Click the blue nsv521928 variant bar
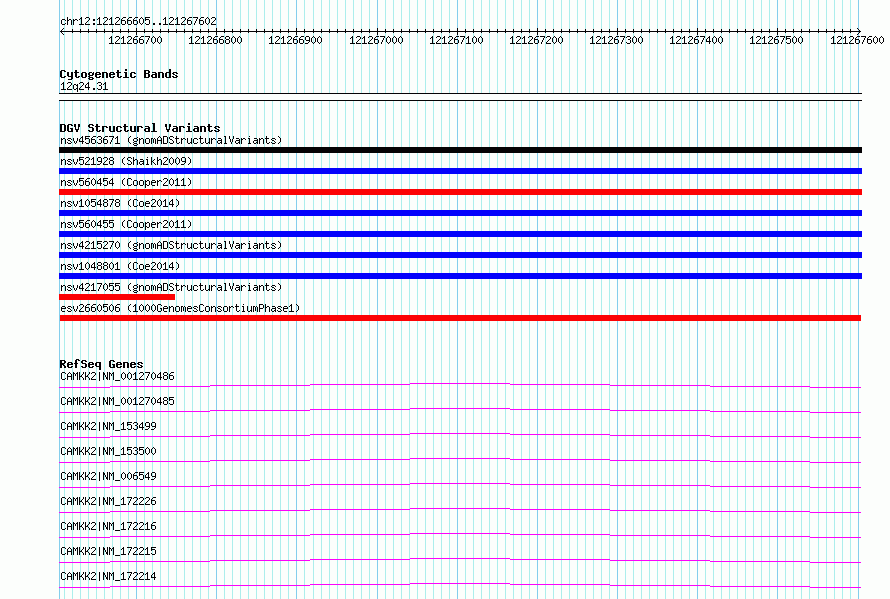This screenshot has width=890, height=599. [460, 171]
